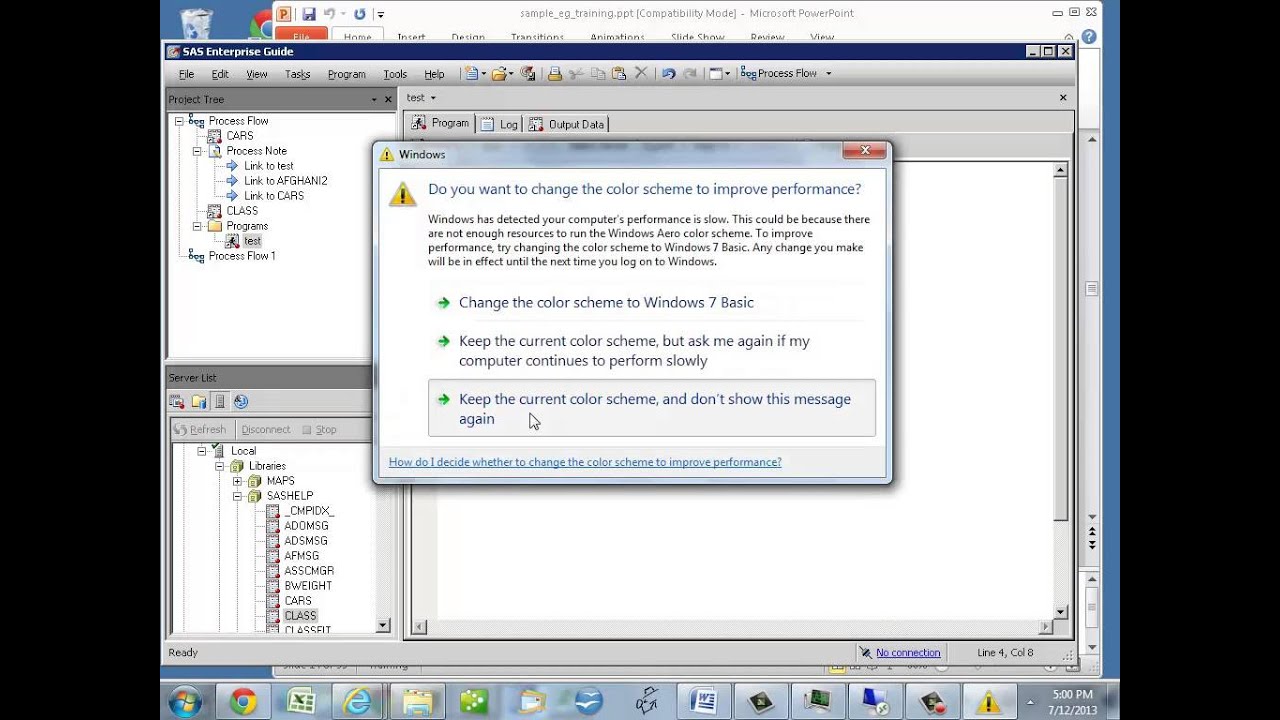Select Link to AFGHANI2 in Project Tree
Viewport: 1280px width, 720px height.
(286, 181)
